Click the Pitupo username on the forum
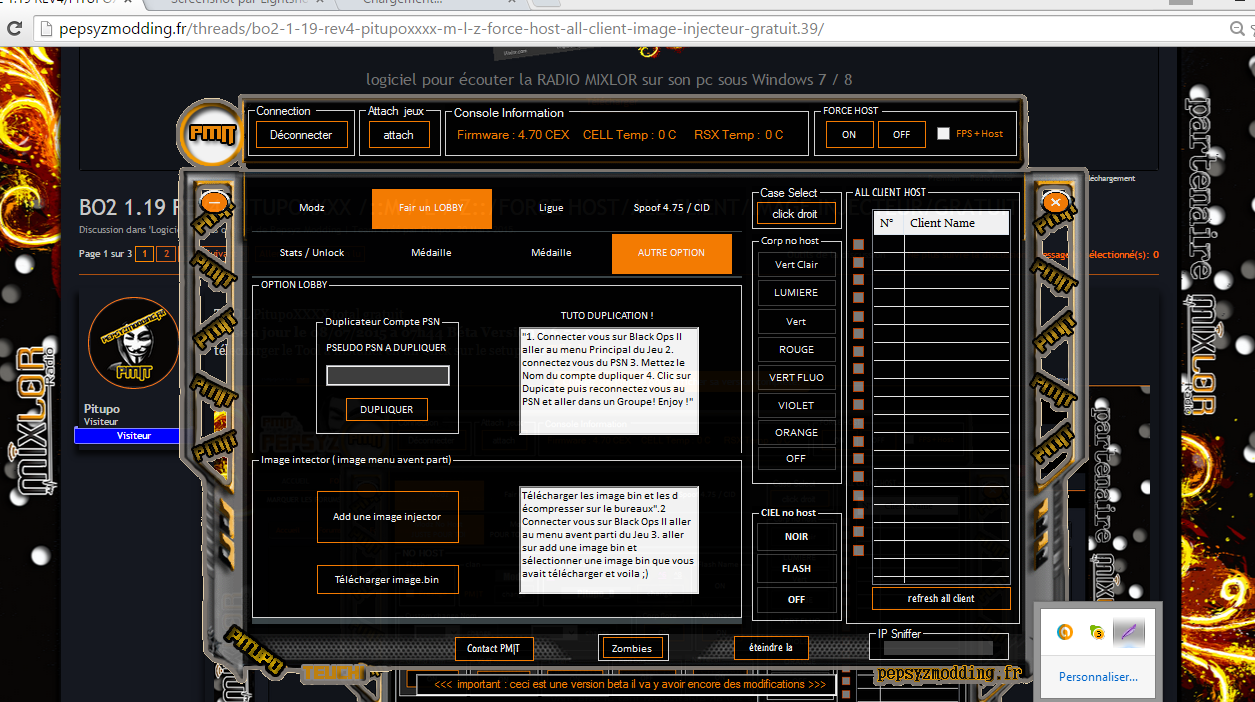1255x702 pixels. click(102, 409)
